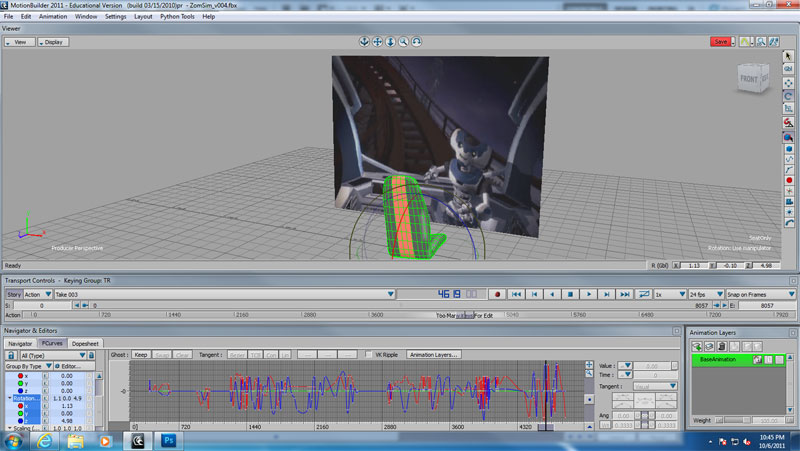Enable the VK Ripple checkbox
800x451 pixels.
[x=368, y=355]
